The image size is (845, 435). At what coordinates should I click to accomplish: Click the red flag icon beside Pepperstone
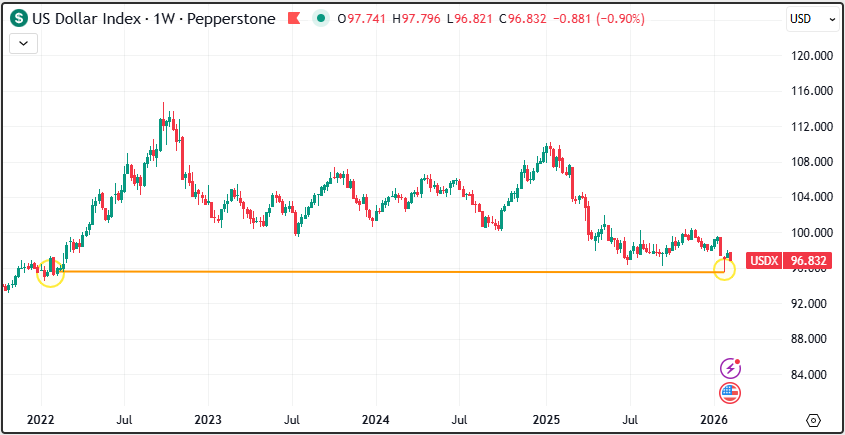click(293, 19)
